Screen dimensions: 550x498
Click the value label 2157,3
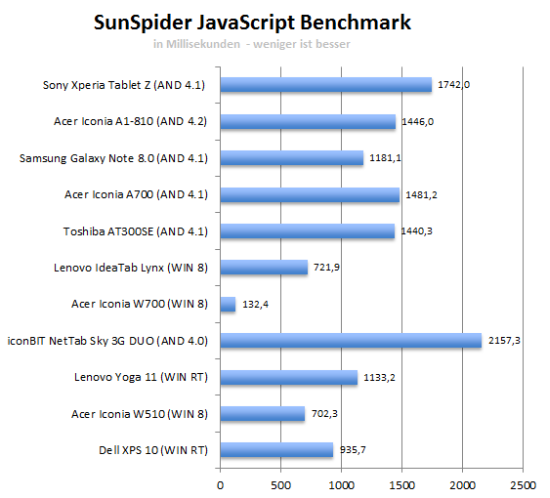tap(504, 341)
